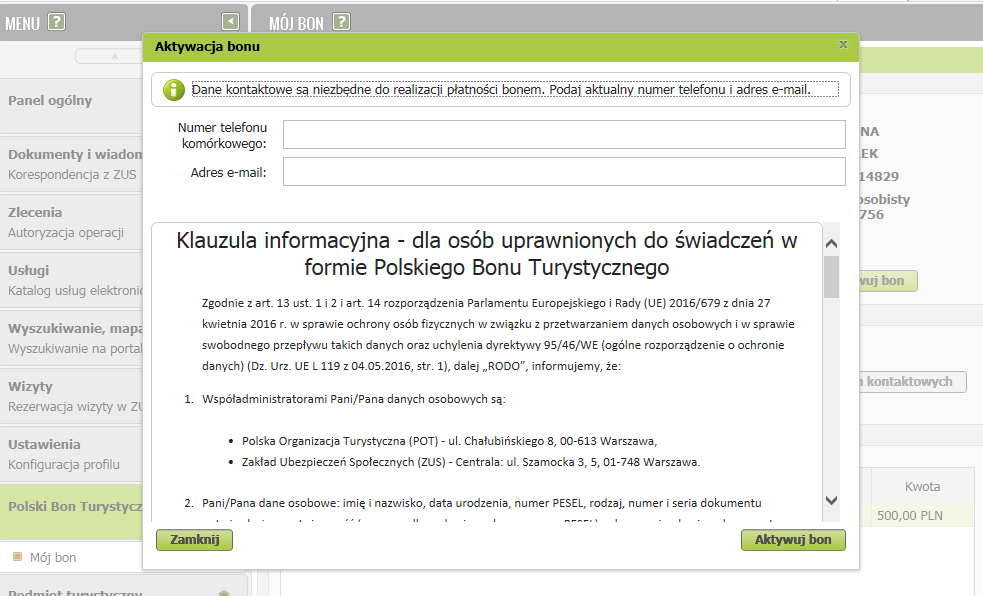983x596 pixels.
Task: Click the Współadministratorami list item text
Action: (354, 399)
